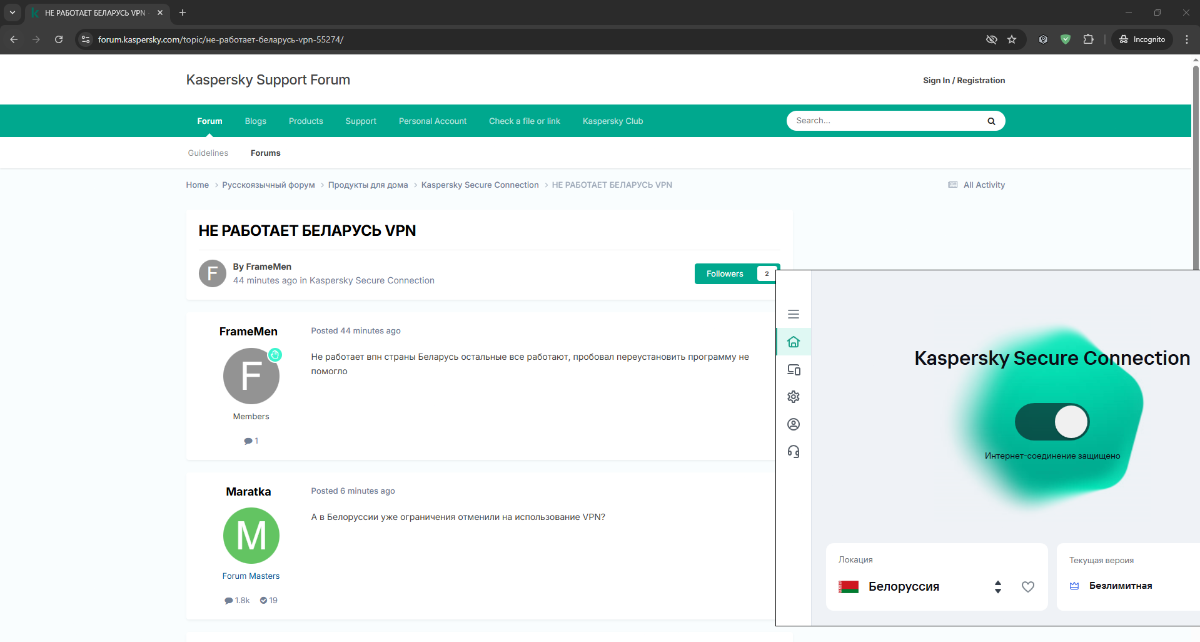Open Maratka username in second post
Image resolution: width=1200 pixels, height=642 pixels.
pyautogui.click(x=249, y=491)
